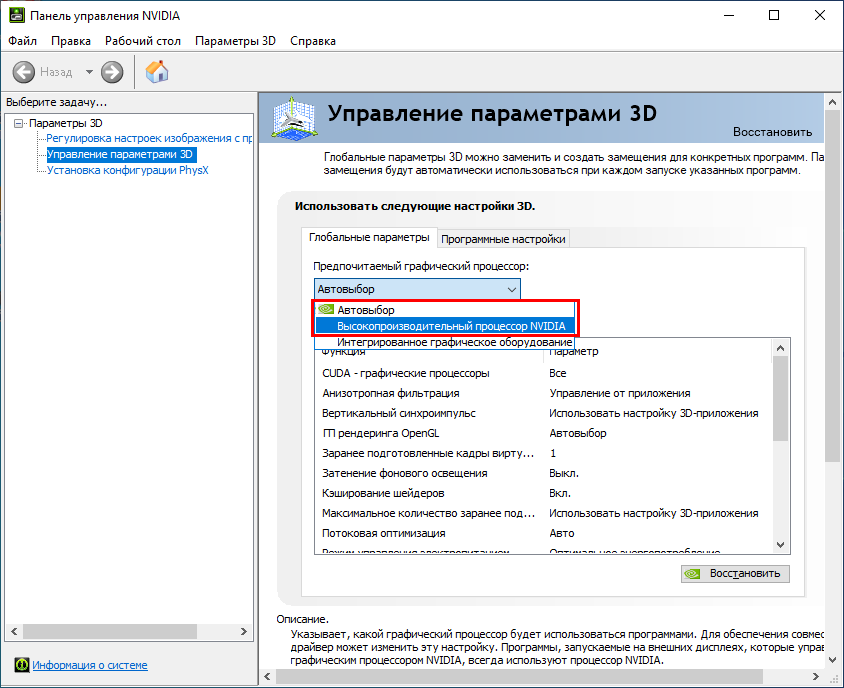Click the Восстановить button with NVIDIA logo

[735, 573]
